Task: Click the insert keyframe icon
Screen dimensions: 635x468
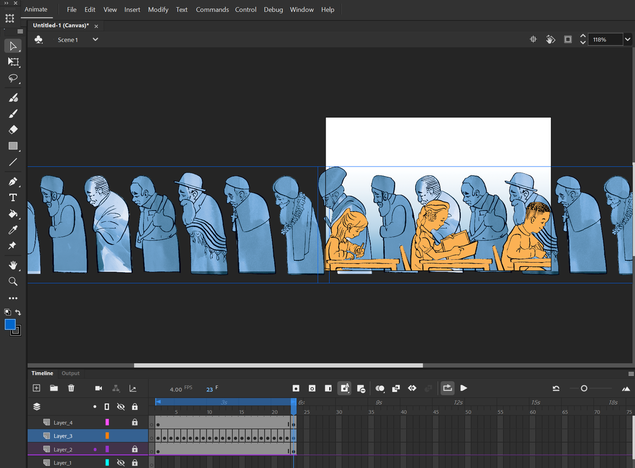Action: pyautogui.click(x=296, y=388)
